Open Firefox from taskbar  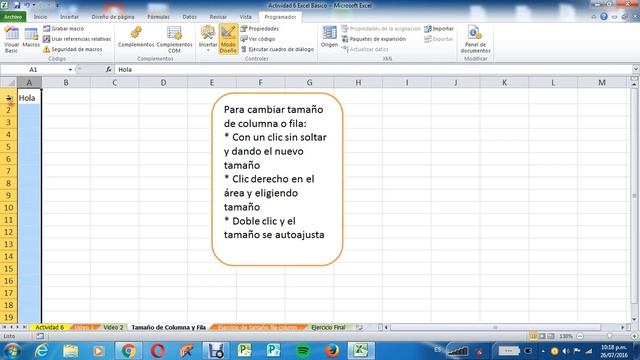pyautogui.click(x=331, y=351)
